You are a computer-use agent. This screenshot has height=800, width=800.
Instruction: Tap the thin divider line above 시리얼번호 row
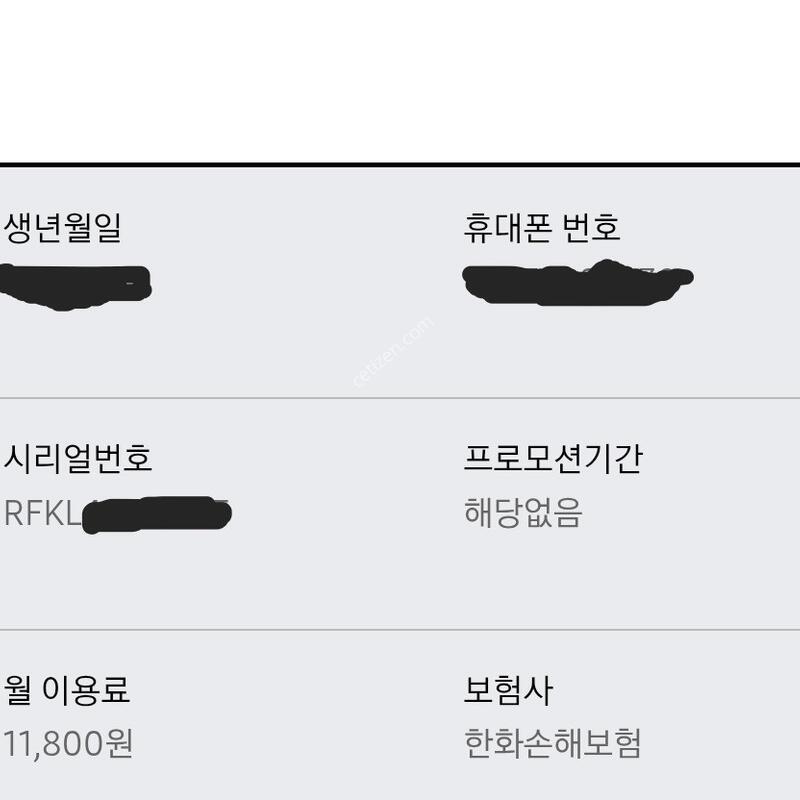point(400,398)
